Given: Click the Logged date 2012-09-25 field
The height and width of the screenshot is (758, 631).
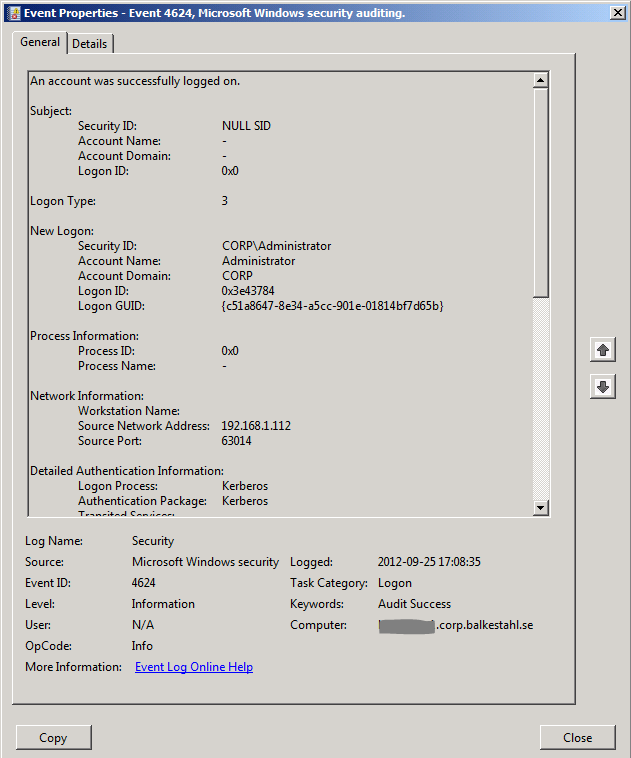Looking at the screenshot, I should 429,562.
